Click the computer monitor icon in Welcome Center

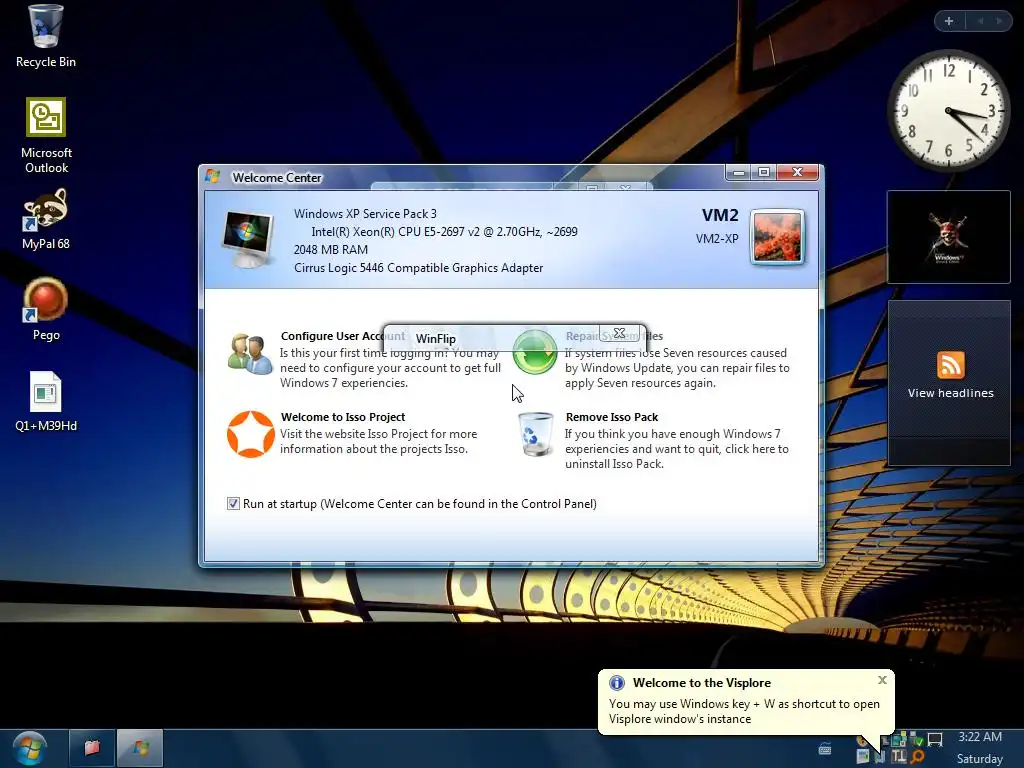248,239
